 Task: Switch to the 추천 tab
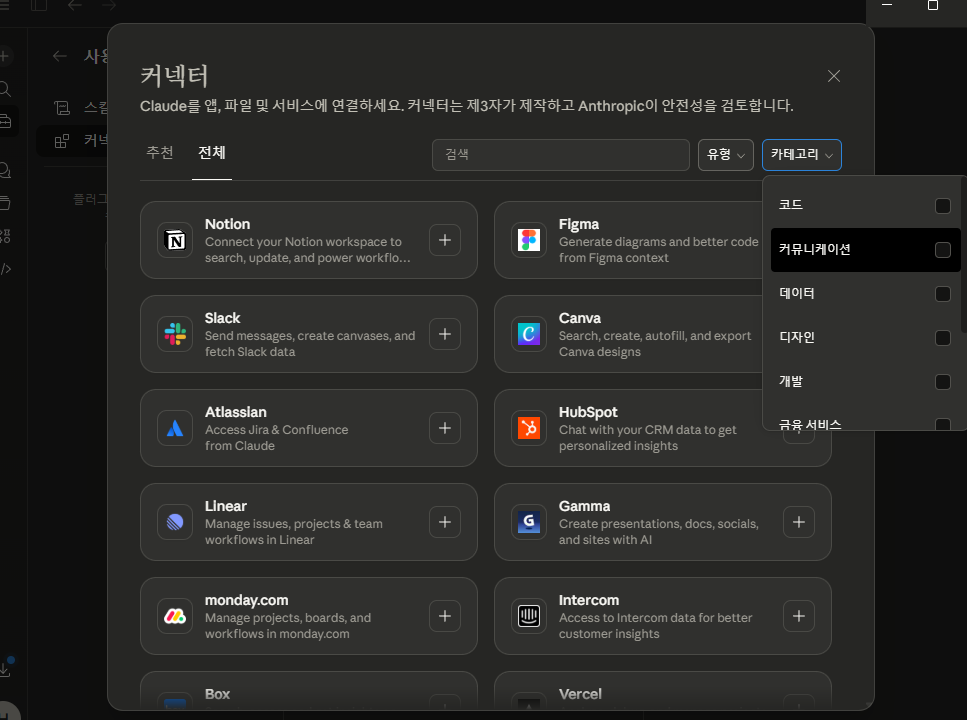click(x=160, y=153)
